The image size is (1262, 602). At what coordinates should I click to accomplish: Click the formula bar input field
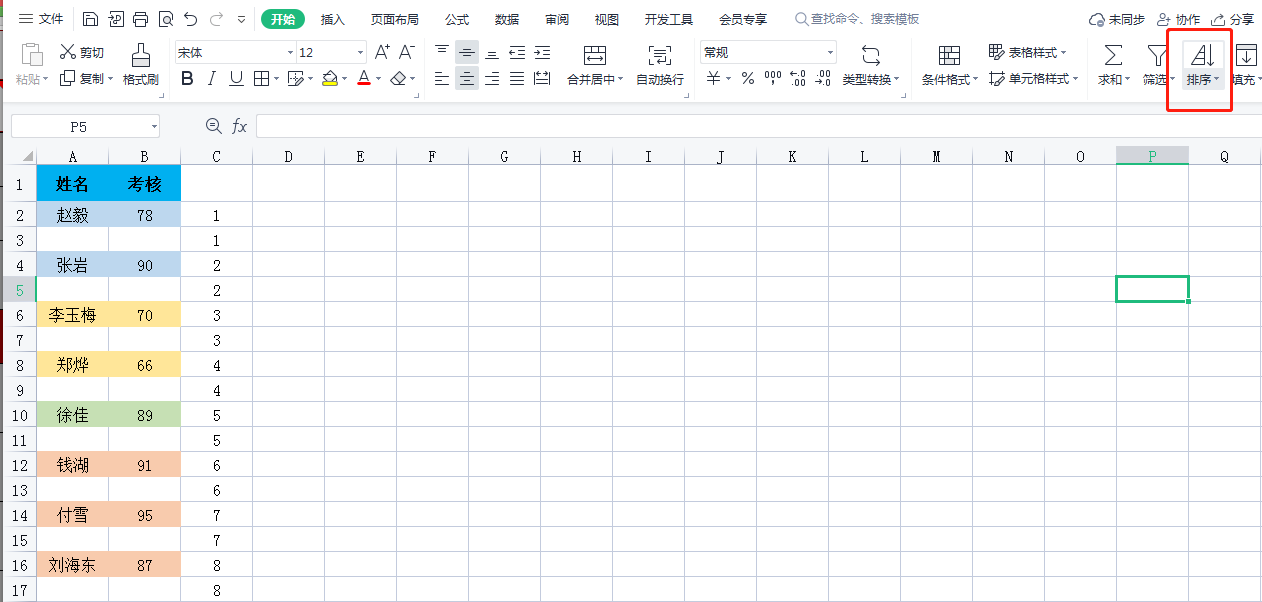coord(759,126)
